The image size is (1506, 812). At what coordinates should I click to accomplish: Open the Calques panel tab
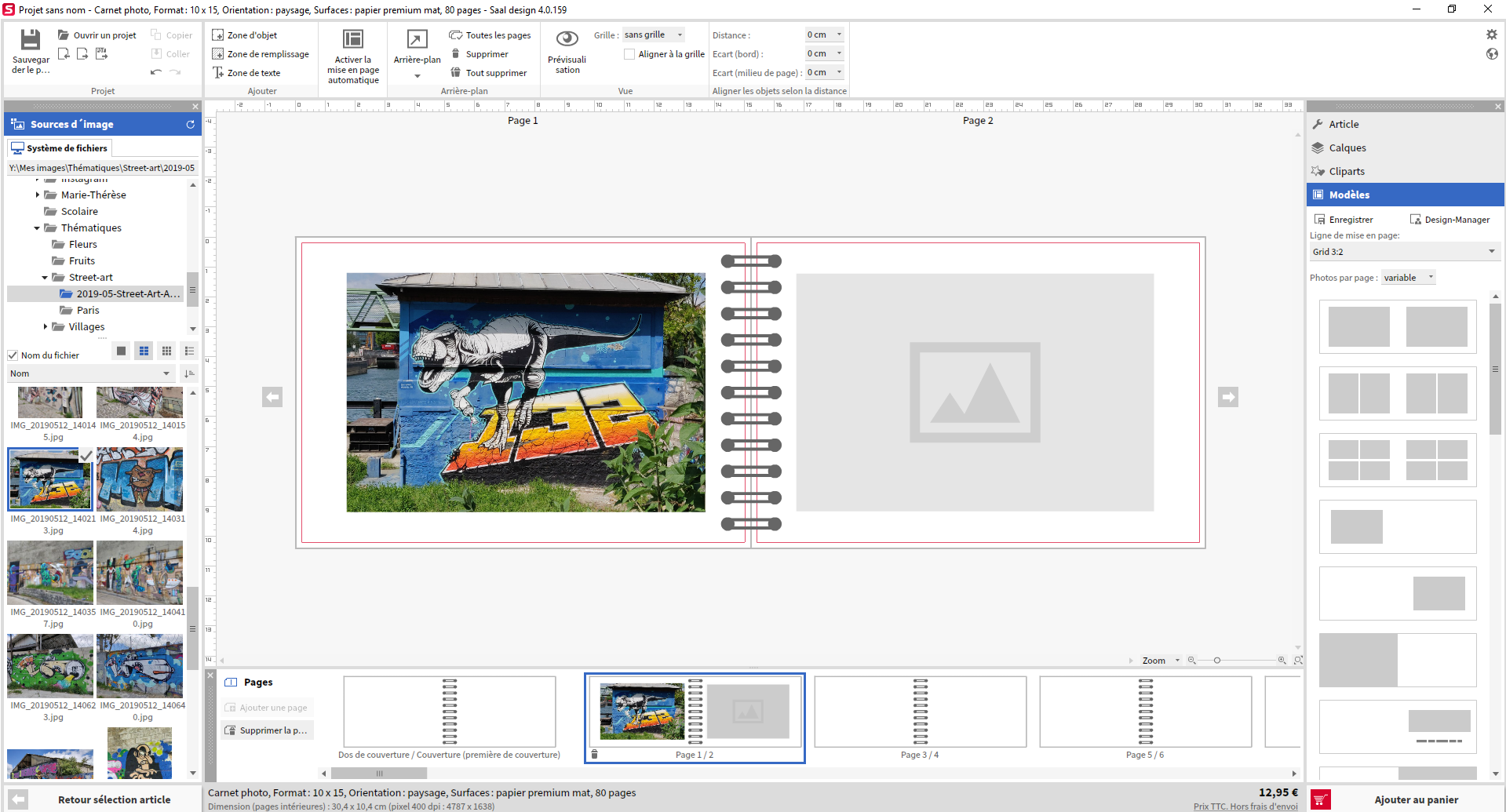[1347, 147]
